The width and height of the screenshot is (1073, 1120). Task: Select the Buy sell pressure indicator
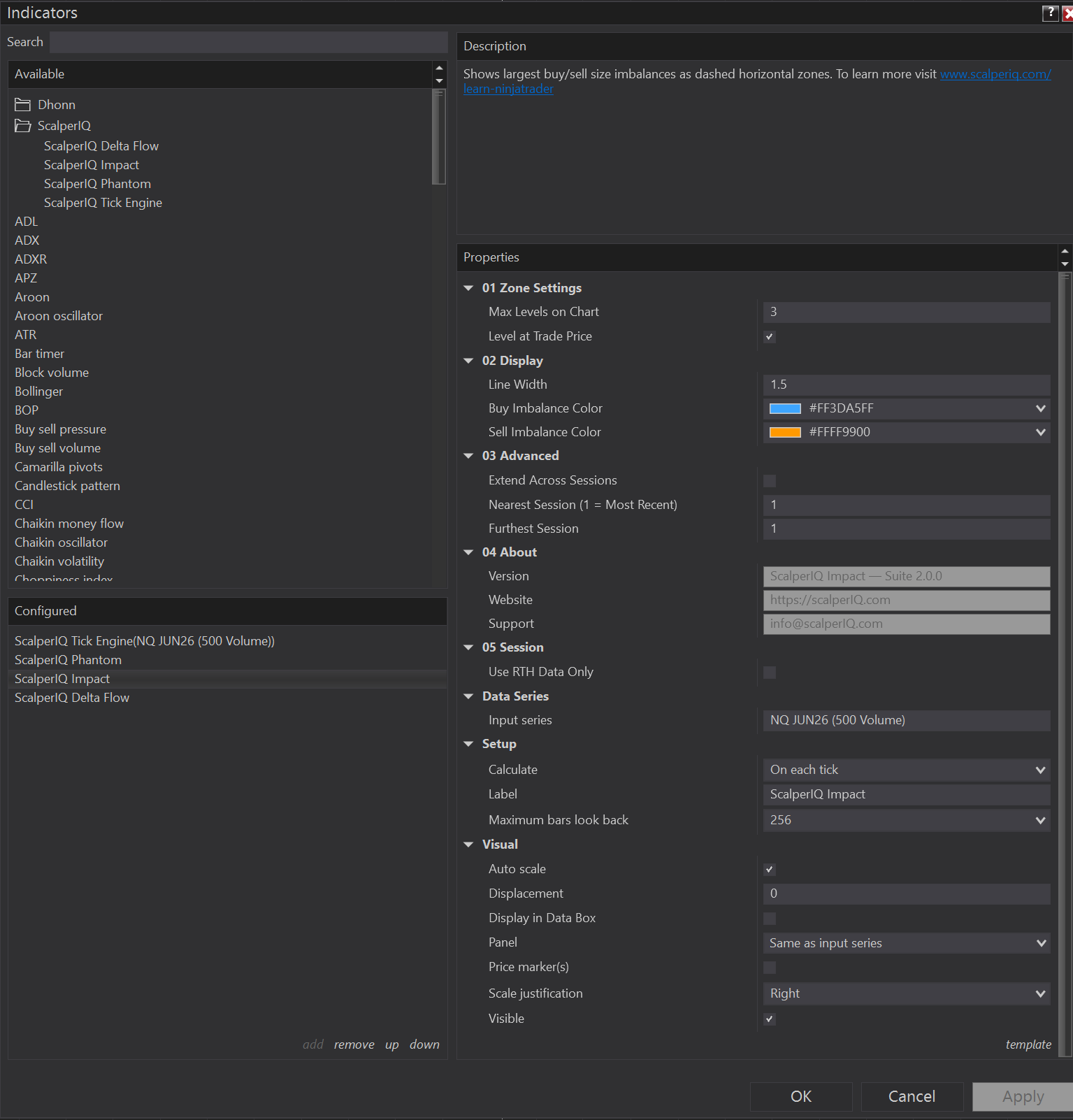click(x=61, y=429)
